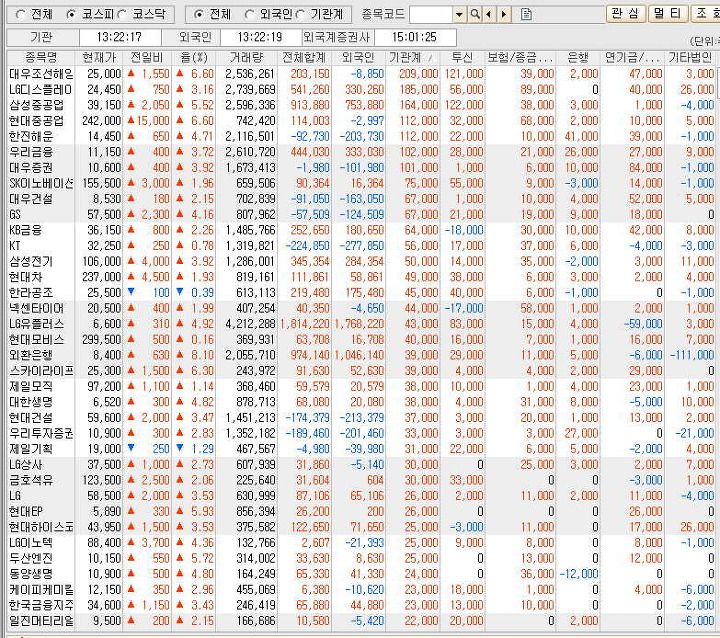Select the 외환은행 stock row name

click(x=31, y=355)
